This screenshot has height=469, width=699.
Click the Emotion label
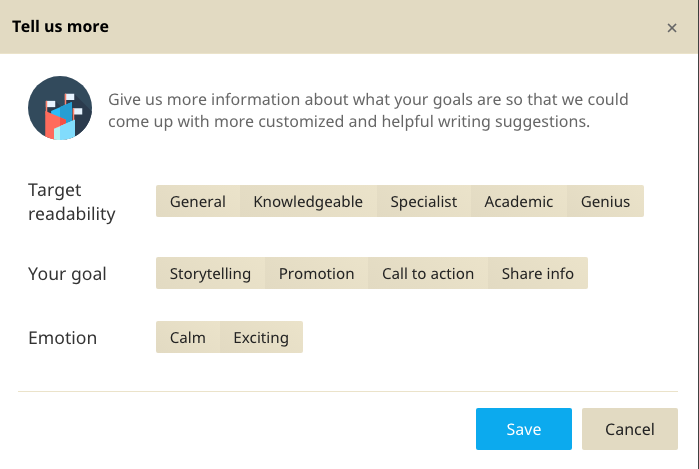[x=63, y=337]
